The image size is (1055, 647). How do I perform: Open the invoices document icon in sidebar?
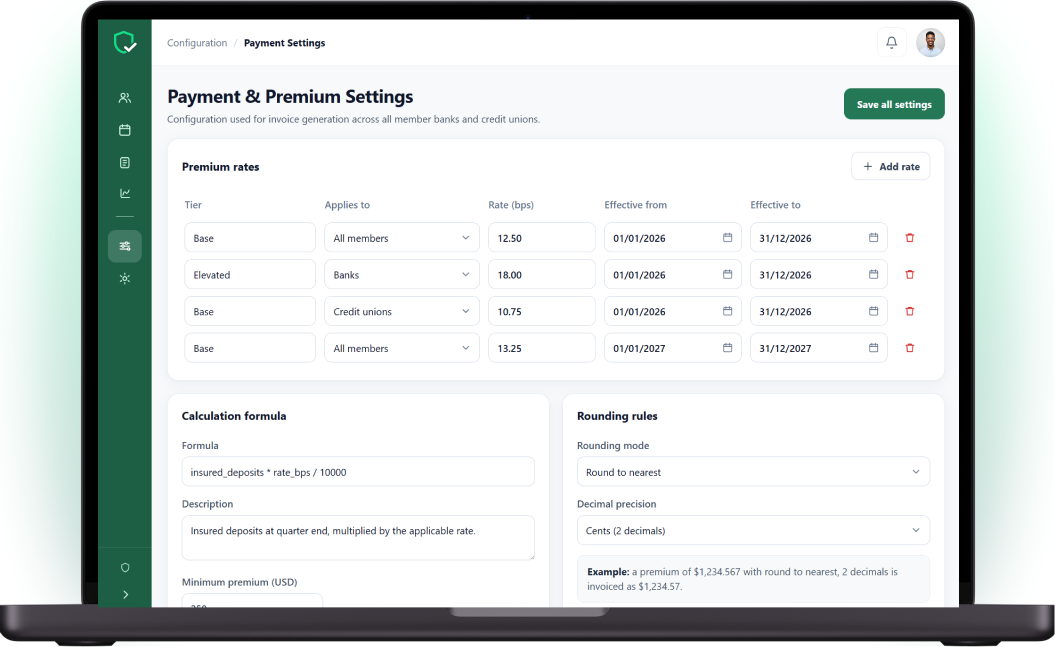coord(124,162)
